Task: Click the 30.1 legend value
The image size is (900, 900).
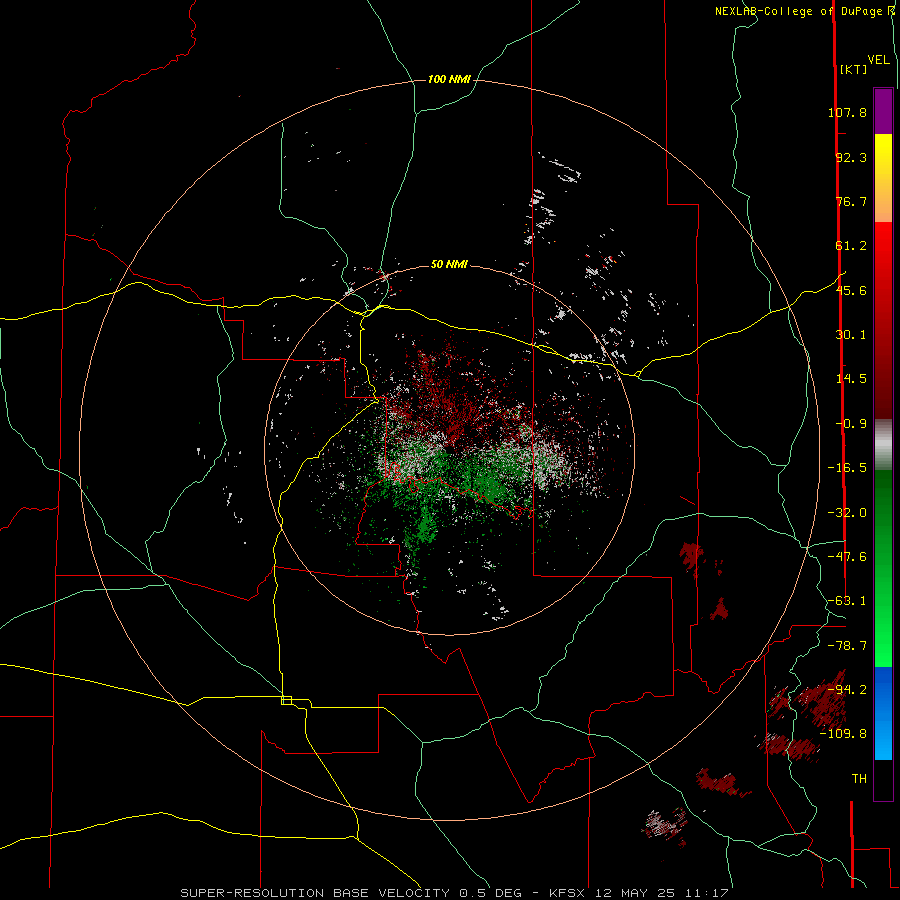Action: tap(851, 335)
